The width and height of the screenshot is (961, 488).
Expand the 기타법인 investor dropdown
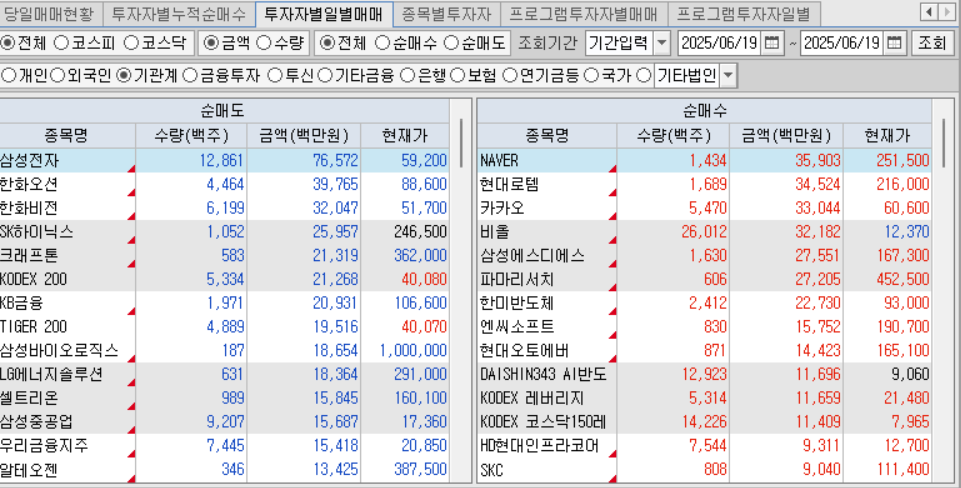coord(727,76)
